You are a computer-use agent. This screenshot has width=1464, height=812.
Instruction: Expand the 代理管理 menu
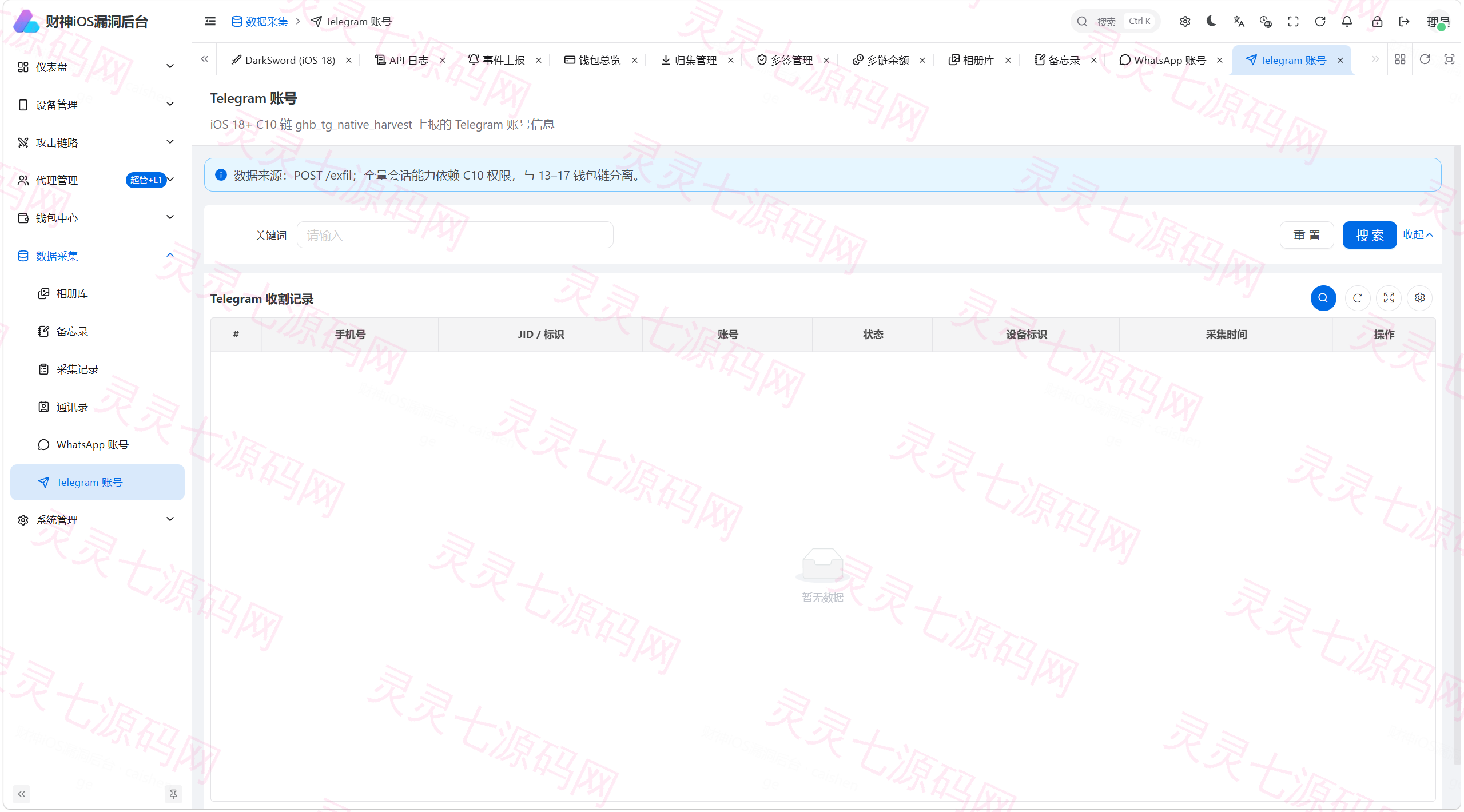click(x=97, y=180)
